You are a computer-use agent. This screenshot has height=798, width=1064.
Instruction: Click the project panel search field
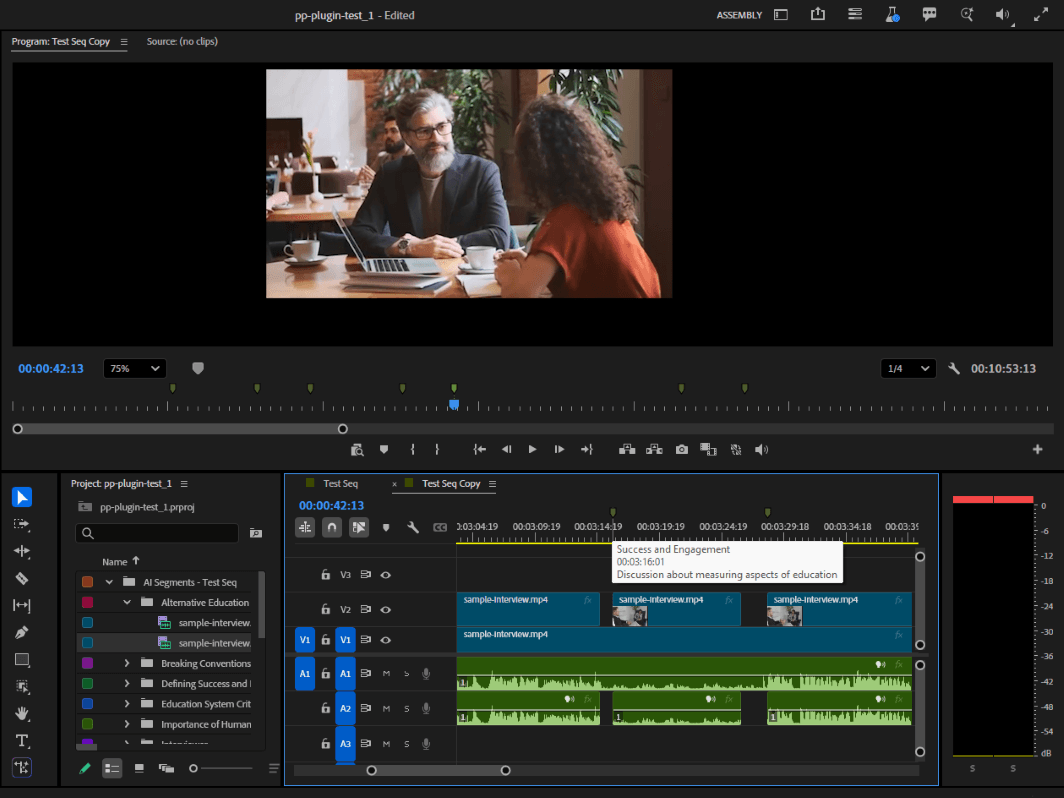[x=158, y=534]
